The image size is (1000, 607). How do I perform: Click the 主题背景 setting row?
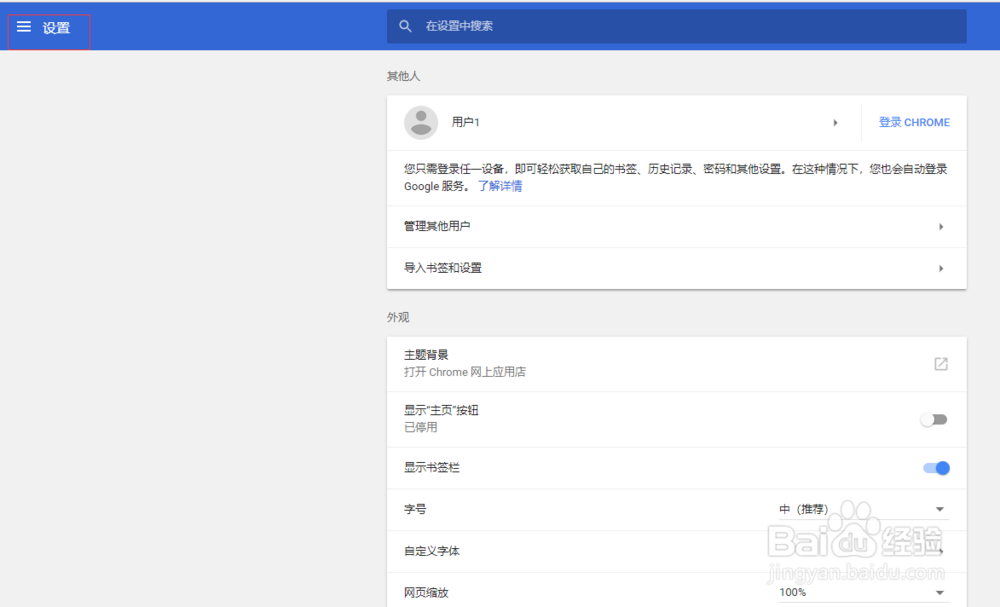(x=677, y=364)
